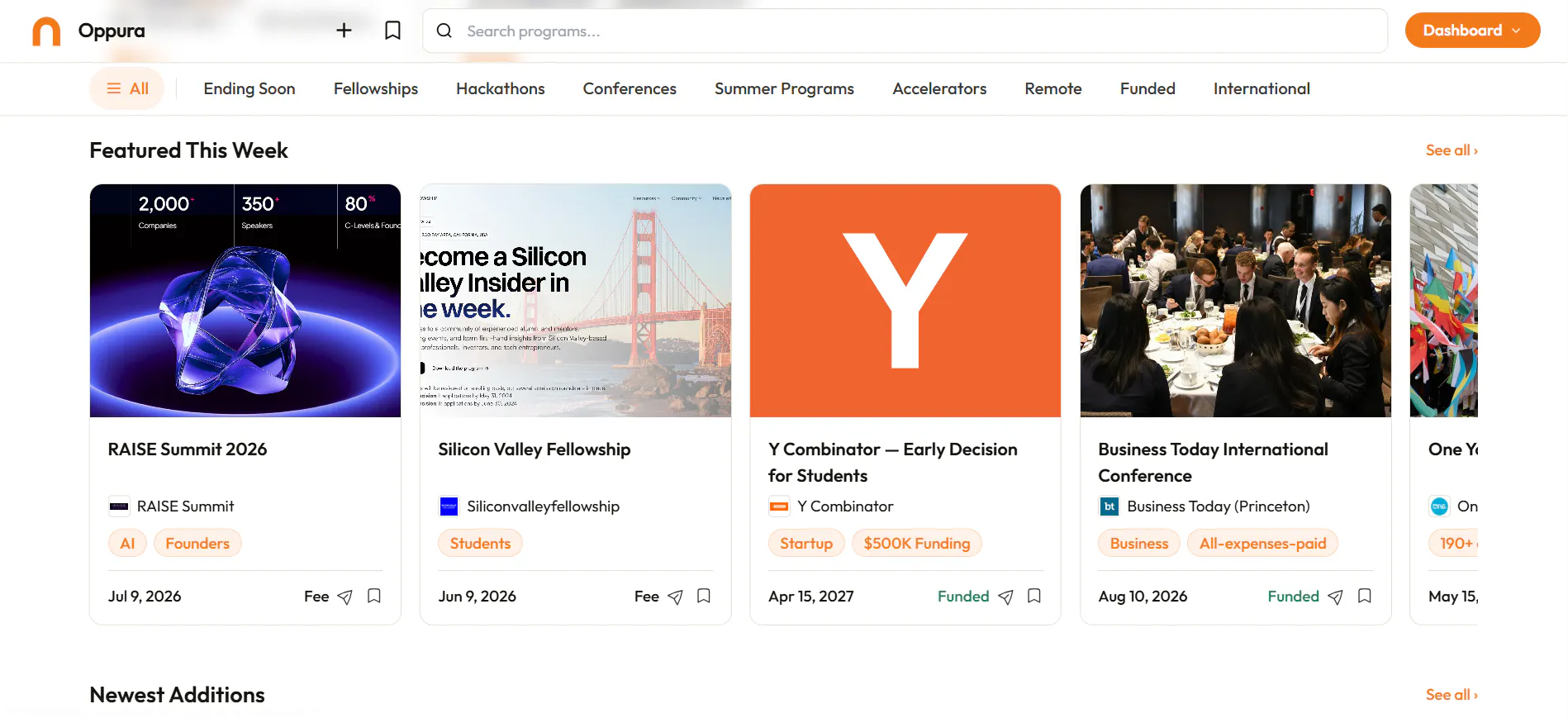Click Funded label on Y Combinator card
This screenshot has height=723, width=1568.
click(963, 597)
